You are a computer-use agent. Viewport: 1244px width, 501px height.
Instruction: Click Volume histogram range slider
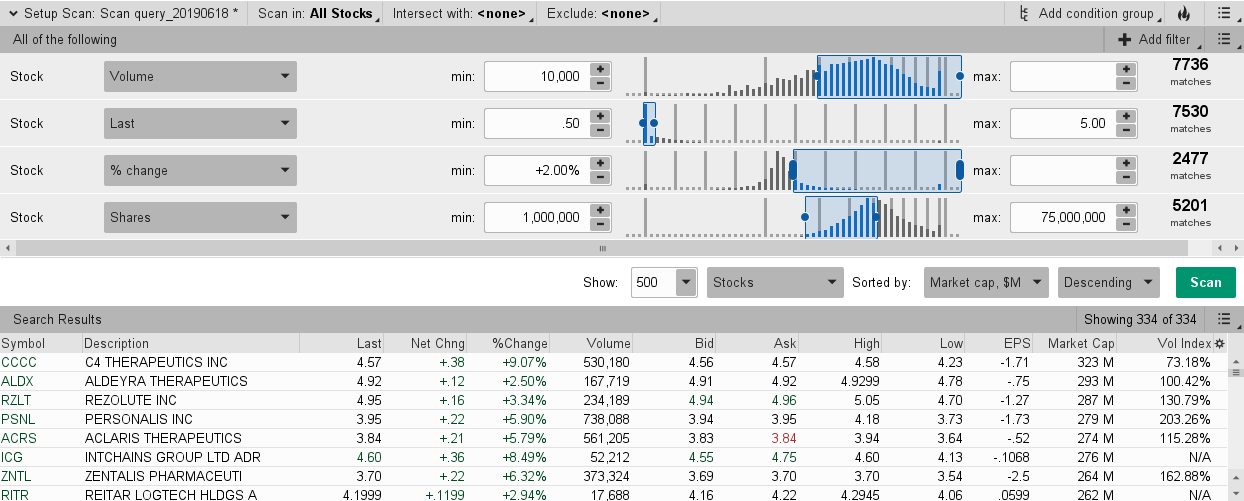[889, 76]
